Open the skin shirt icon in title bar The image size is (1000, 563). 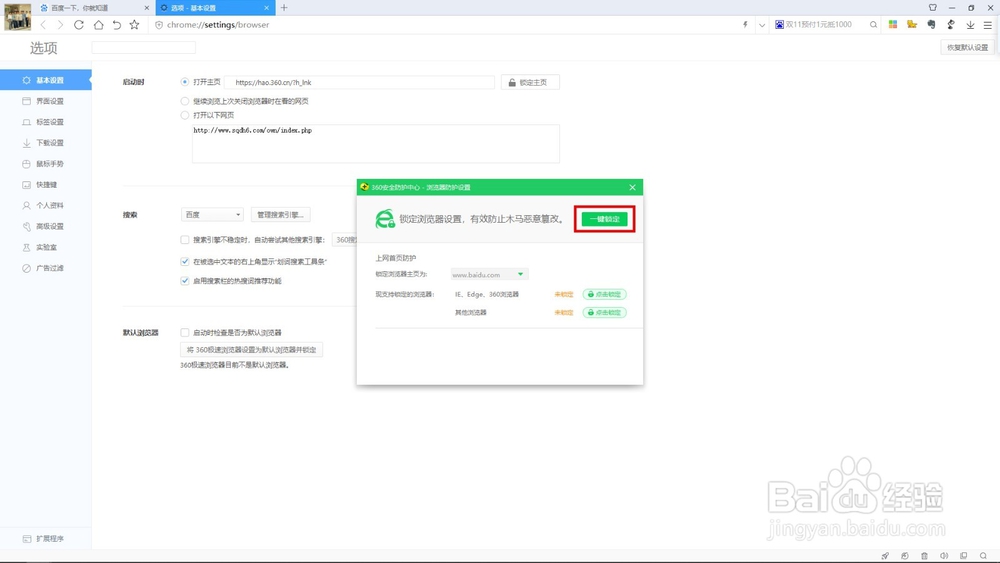[932, 8]
